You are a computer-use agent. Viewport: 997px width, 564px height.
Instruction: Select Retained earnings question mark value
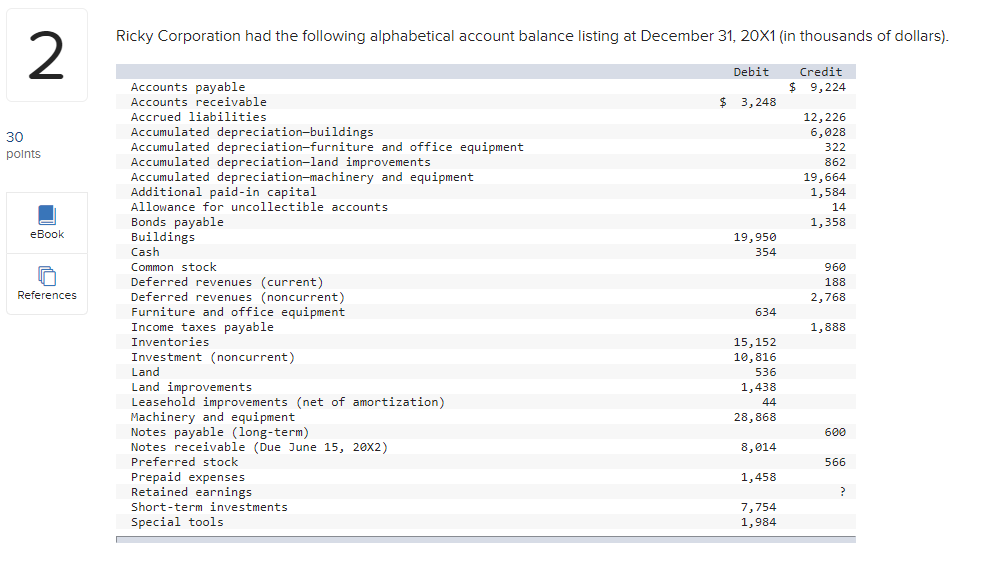[842, 492]
